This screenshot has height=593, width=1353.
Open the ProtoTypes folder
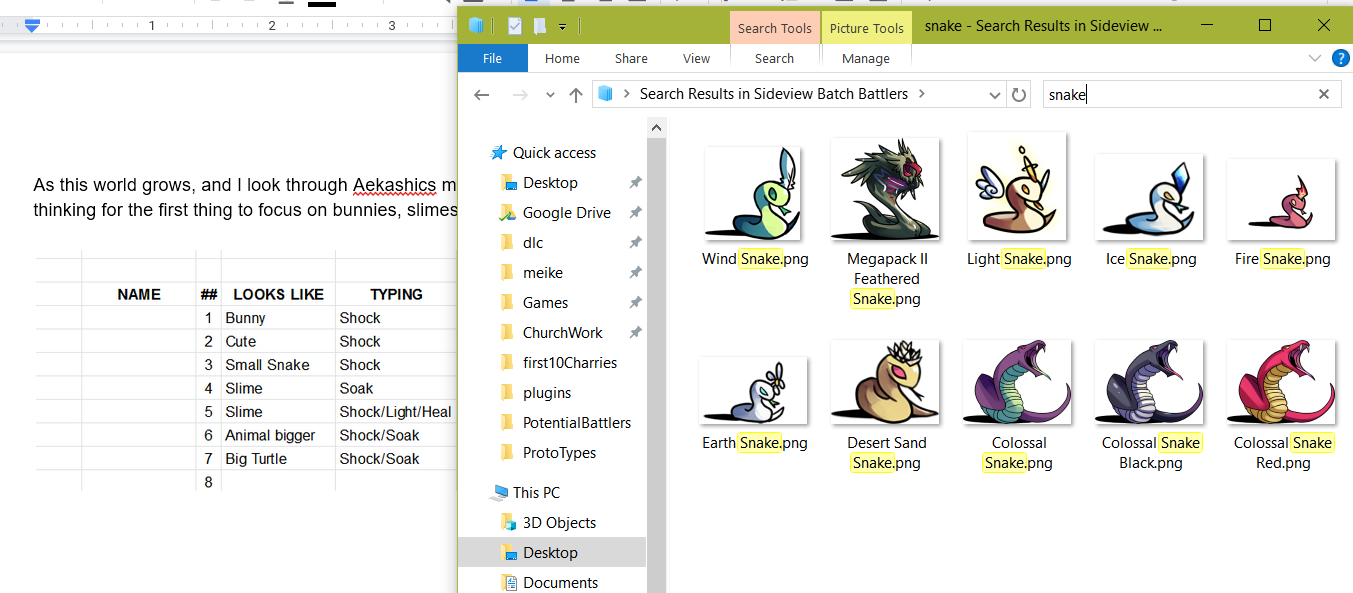click(559, 453)
